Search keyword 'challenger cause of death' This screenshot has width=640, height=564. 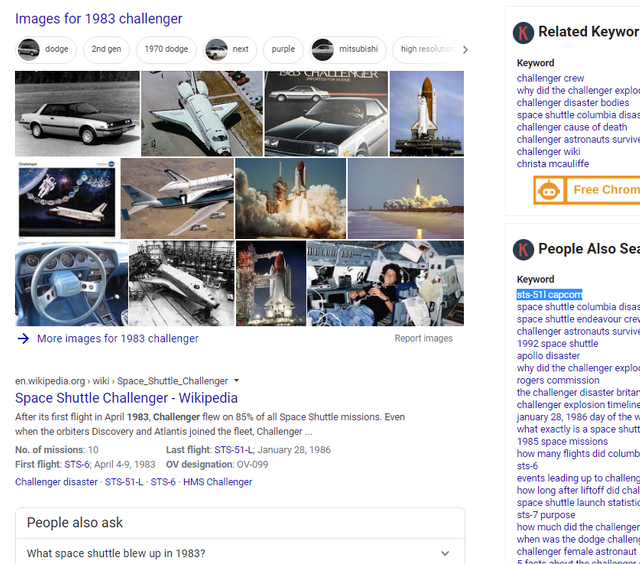(x=572, y=127)
